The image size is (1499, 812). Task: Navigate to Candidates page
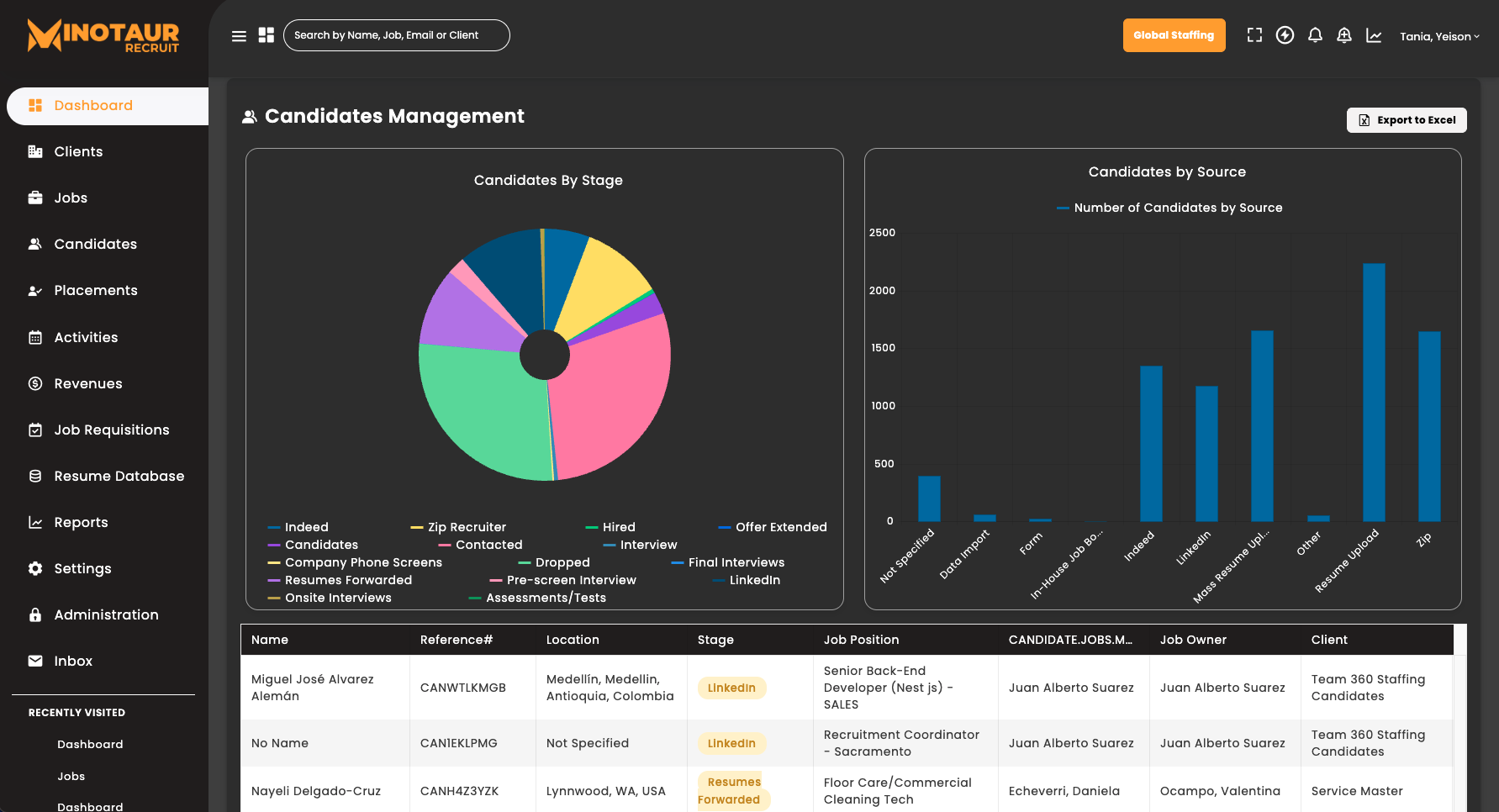point(96,244)
